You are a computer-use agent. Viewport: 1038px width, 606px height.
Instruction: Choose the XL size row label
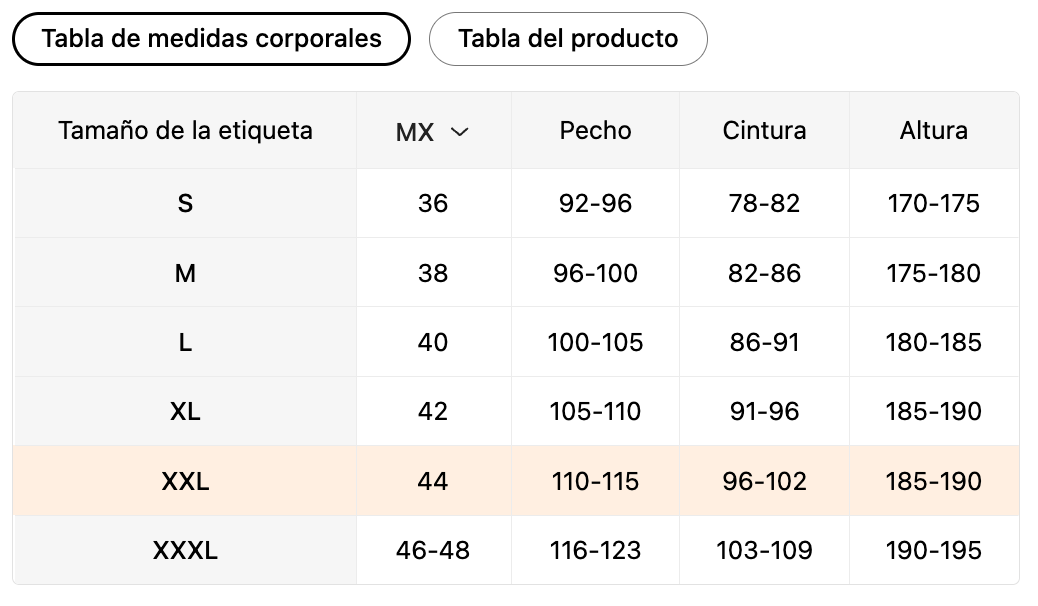coord(185,411)
